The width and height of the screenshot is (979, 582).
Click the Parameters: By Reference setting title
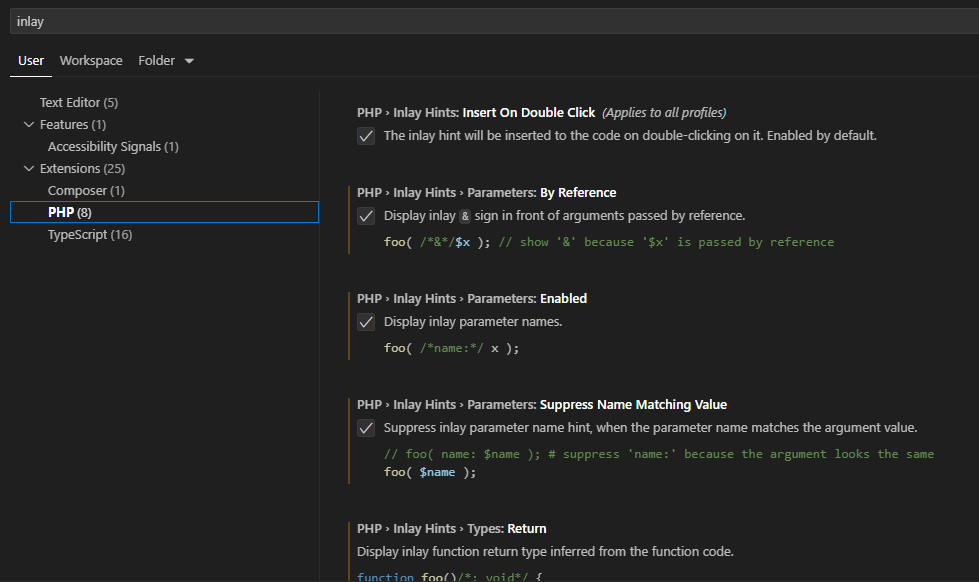tap(486, 193)
